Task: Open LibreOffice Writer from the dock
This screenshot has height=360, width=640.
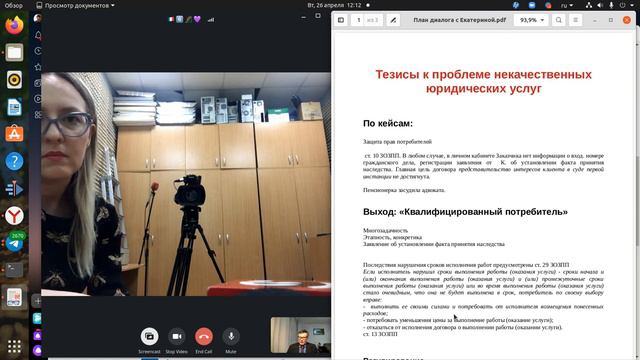Action: click(14, 107)
